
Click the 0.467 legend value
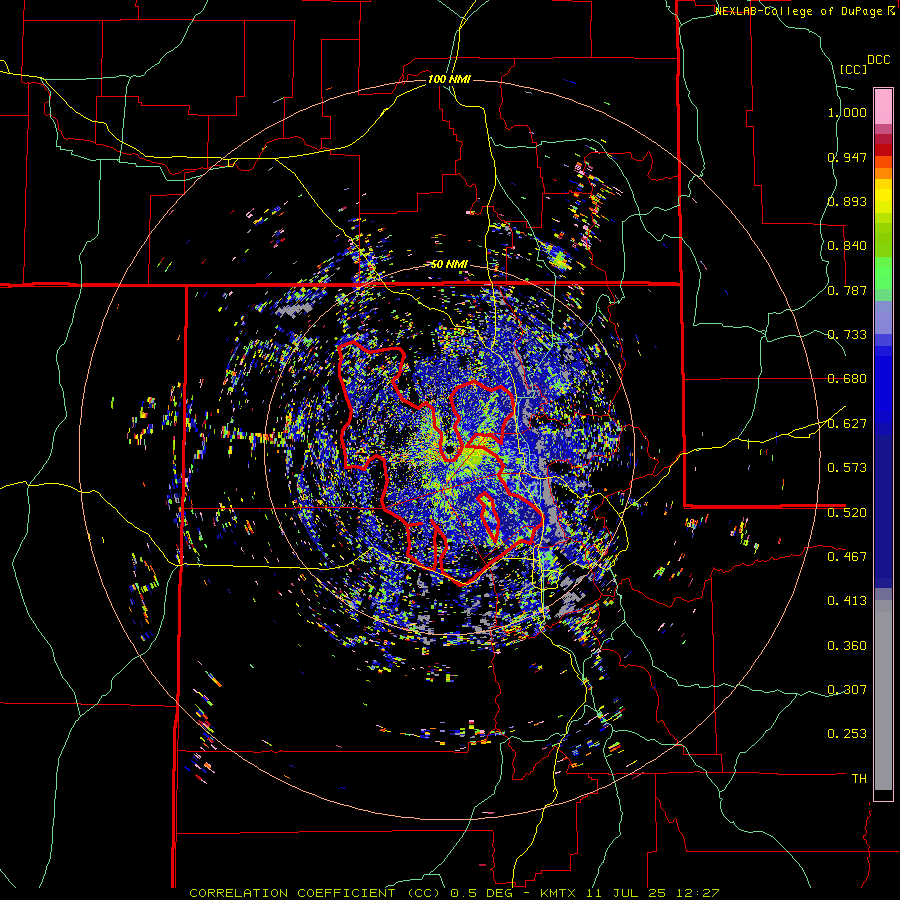click(x=847, y=557)
